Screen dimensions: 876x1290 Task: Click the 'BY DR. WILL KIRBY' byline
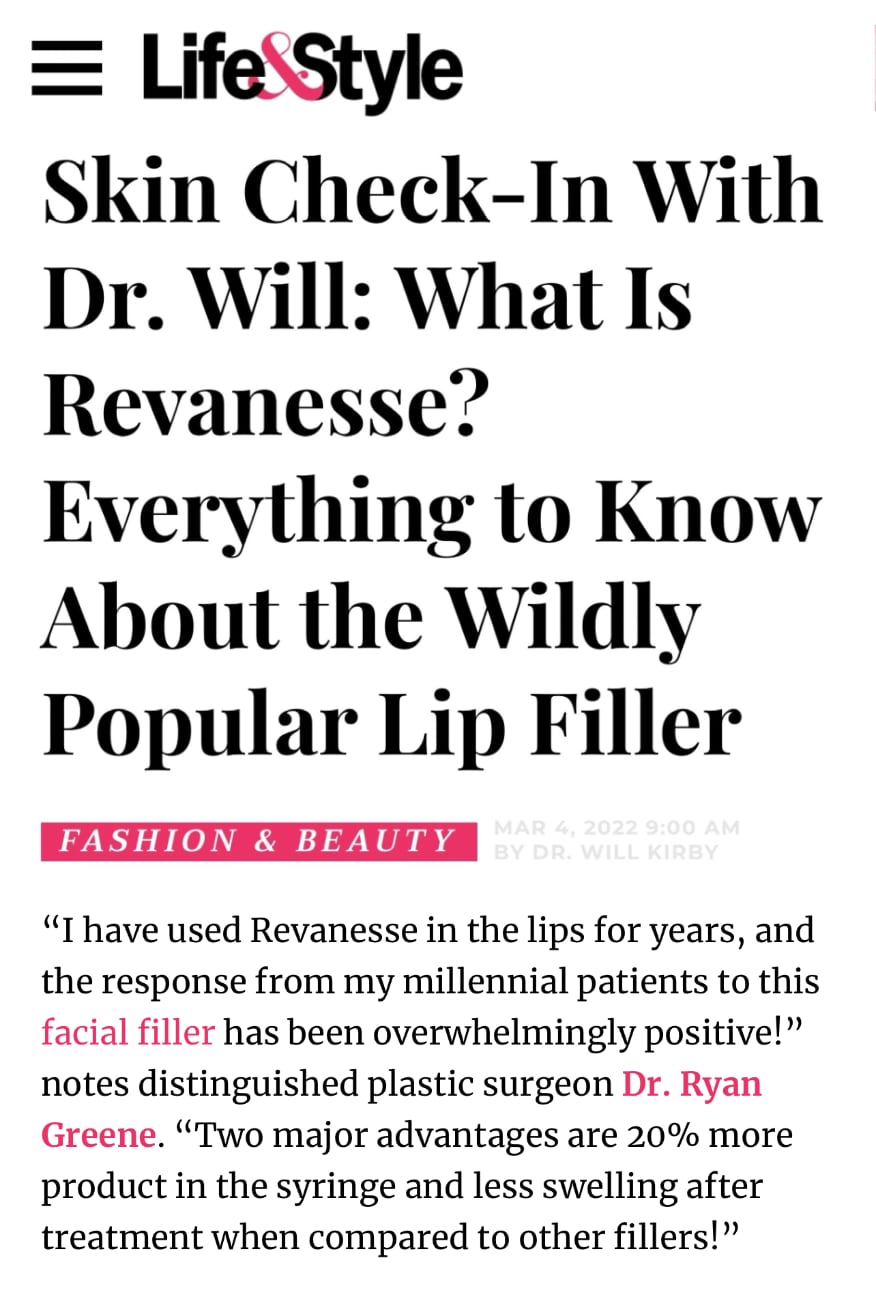point(606,853)
